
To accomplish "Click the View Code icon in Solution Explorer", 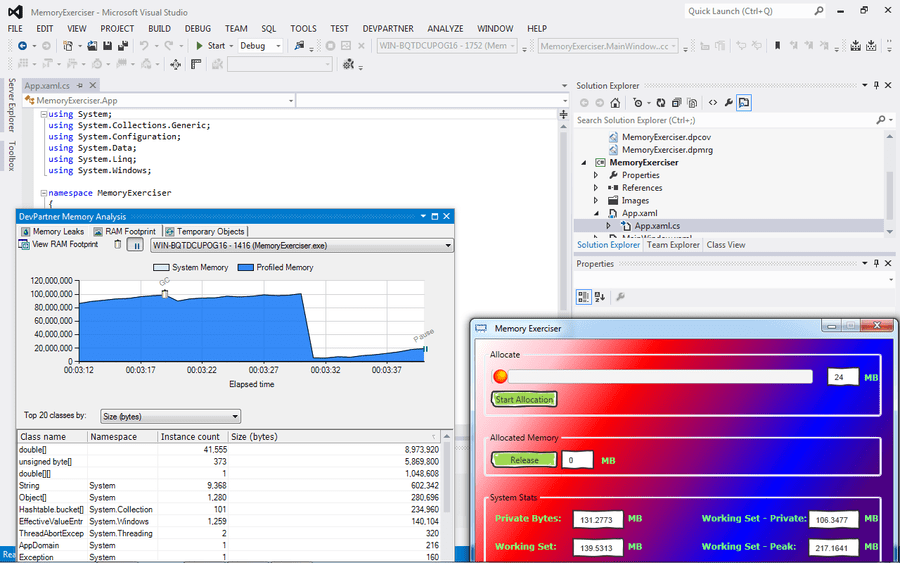I will 712,103.
